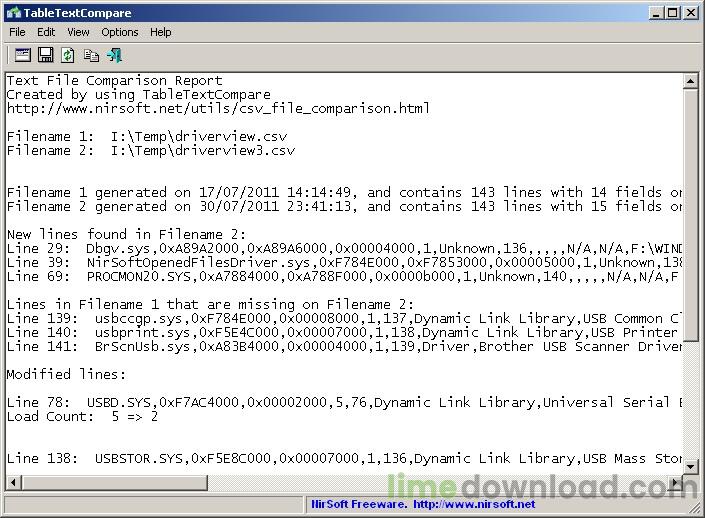Maximize the TableTextCompare window
This screenshot has height=518, width=705.
click(x=672, y=13)
